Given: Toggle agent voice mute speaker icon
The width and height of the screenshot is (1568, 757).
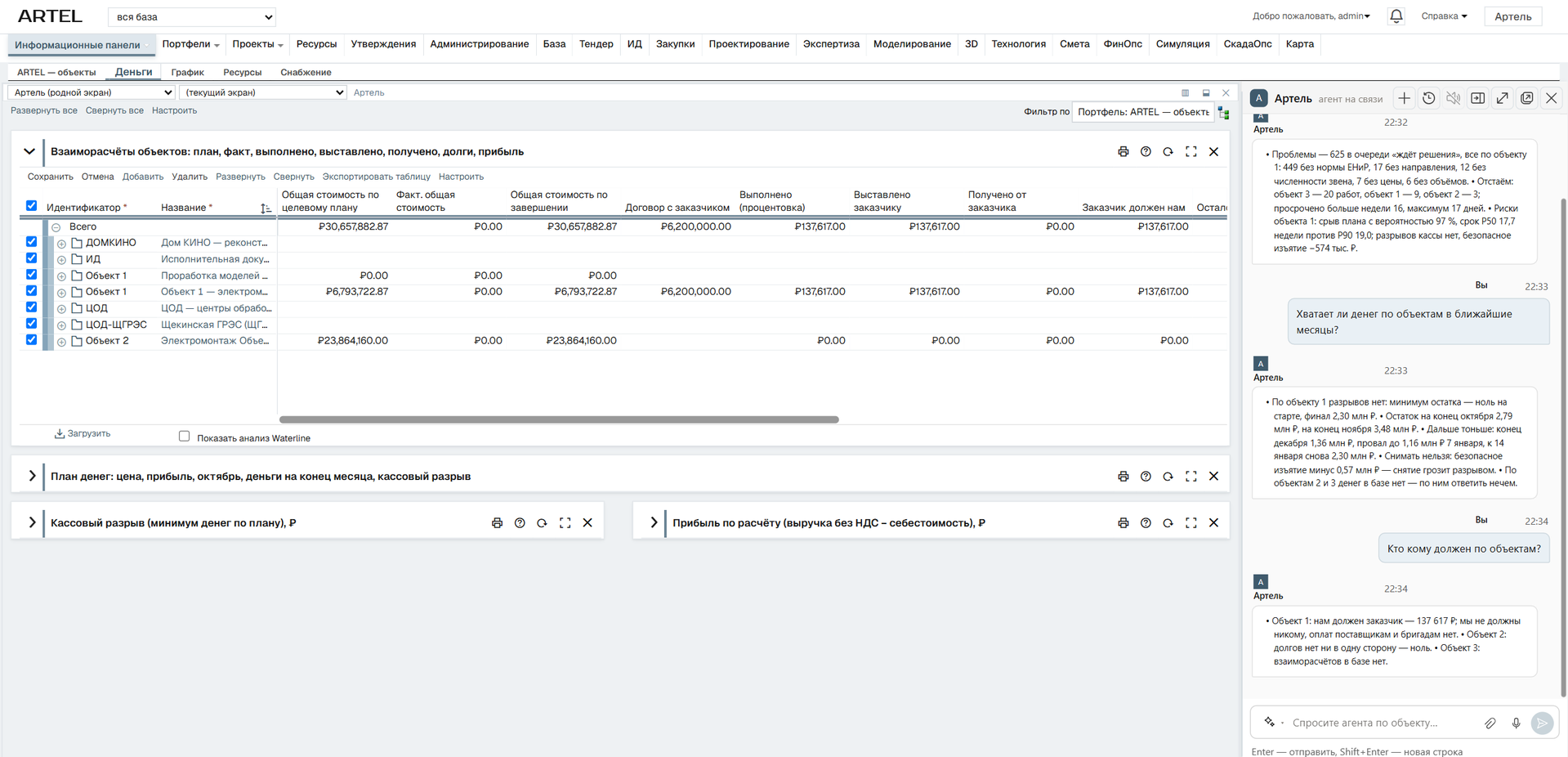Looking at the screenshot, I should [1453, 98].
